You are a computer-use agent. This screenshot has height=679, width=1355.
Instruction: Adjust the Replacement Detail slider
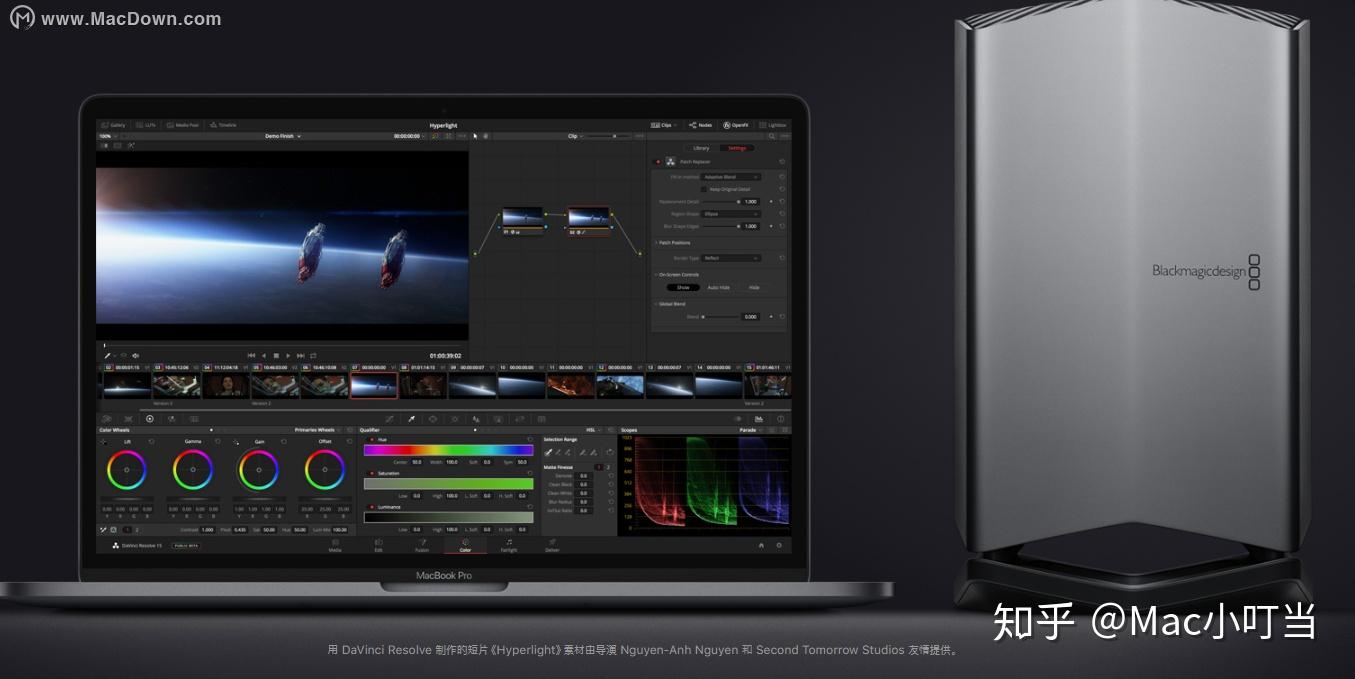coord(721,202)
